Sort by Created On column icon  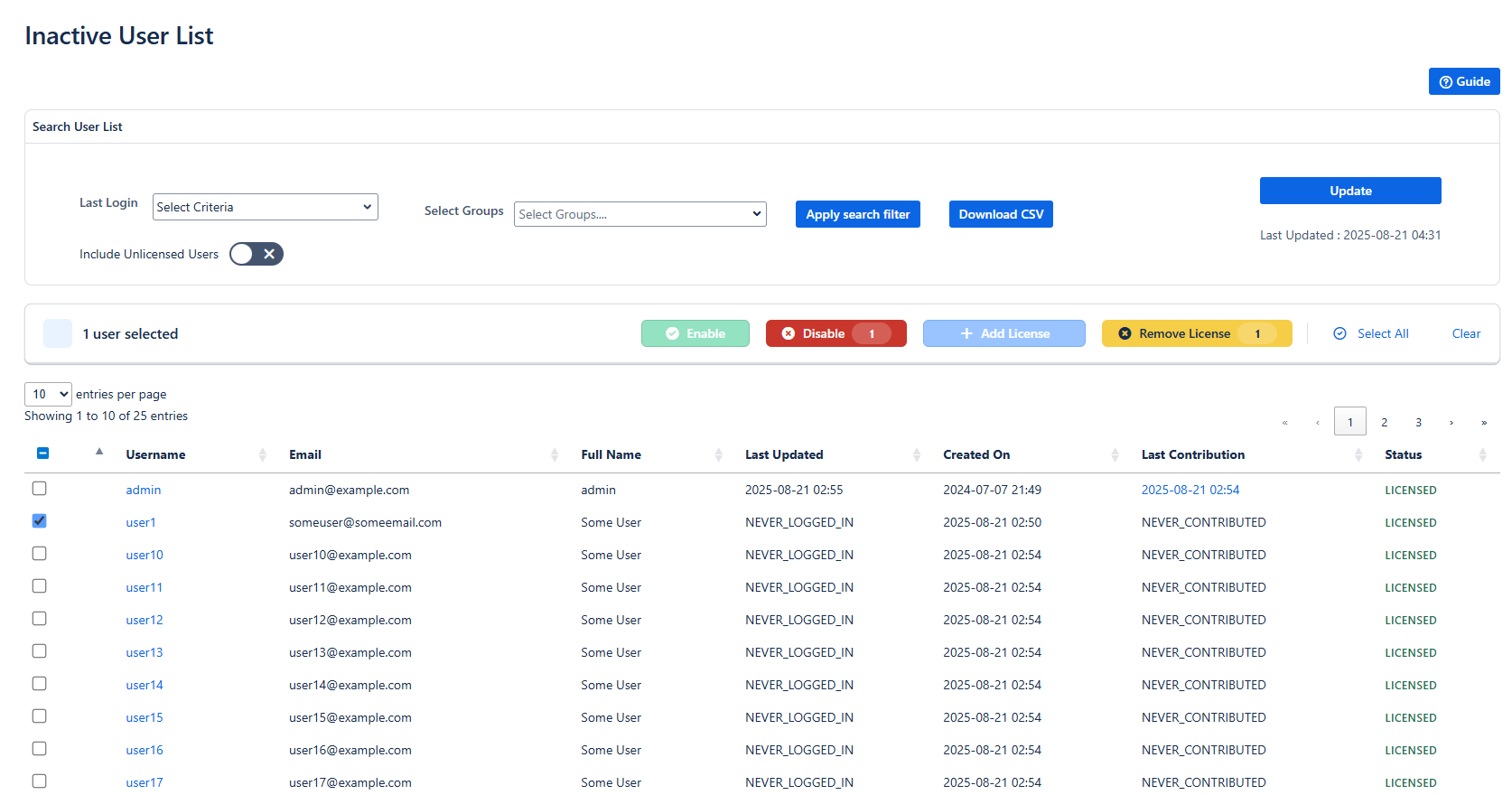tap(1115, 455)
